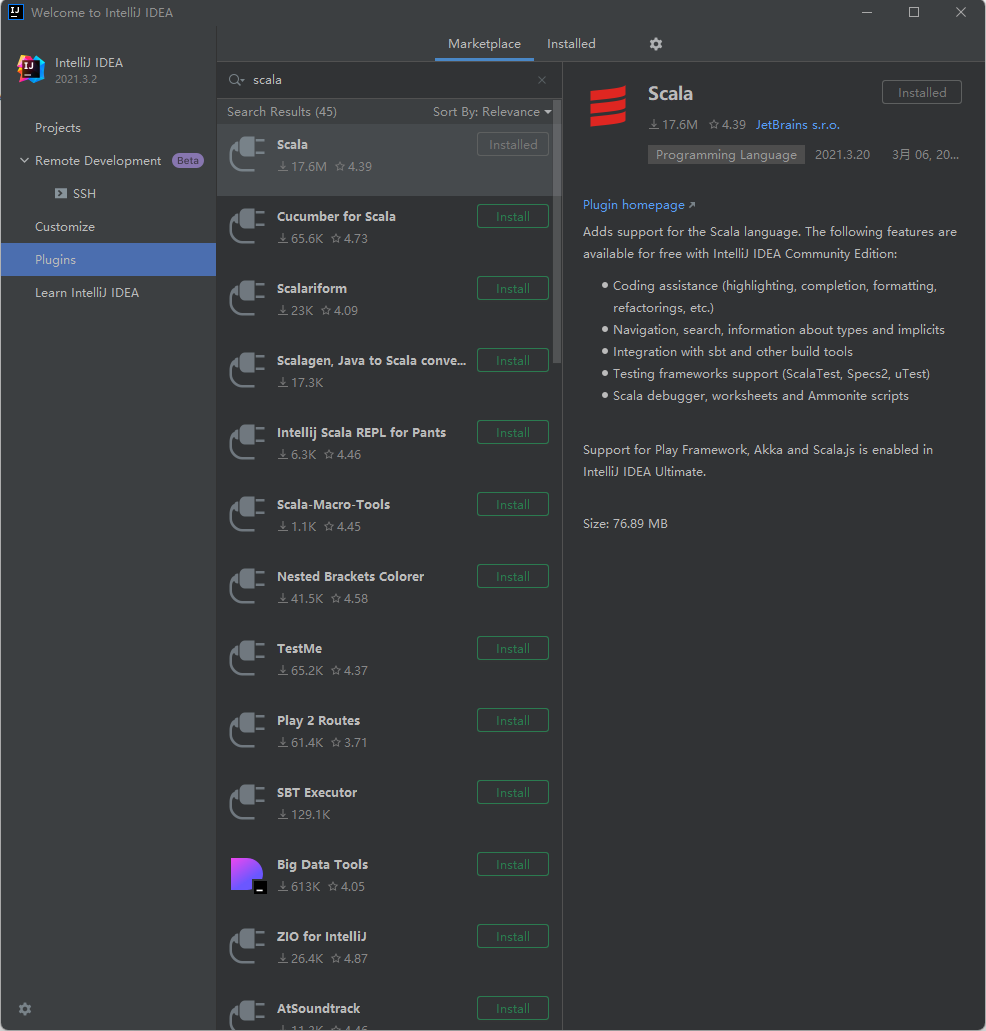
Task: Click the plugin list scrollbar
Action: point(557,231)
